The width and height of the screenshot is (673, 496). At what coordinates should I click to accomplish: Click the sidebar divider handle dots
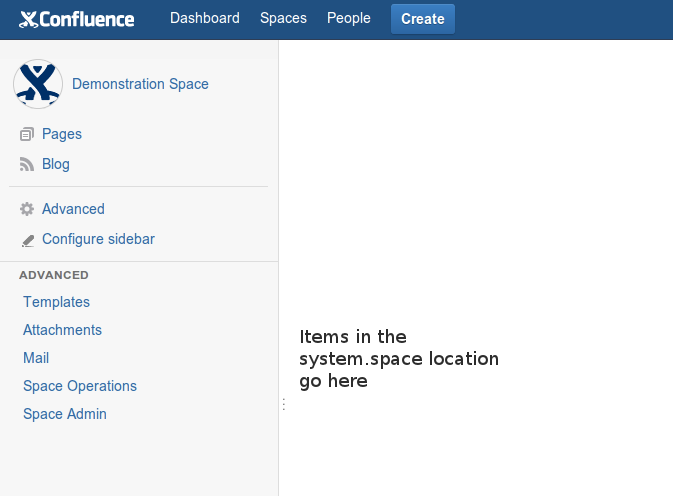(x=284, y=404)
